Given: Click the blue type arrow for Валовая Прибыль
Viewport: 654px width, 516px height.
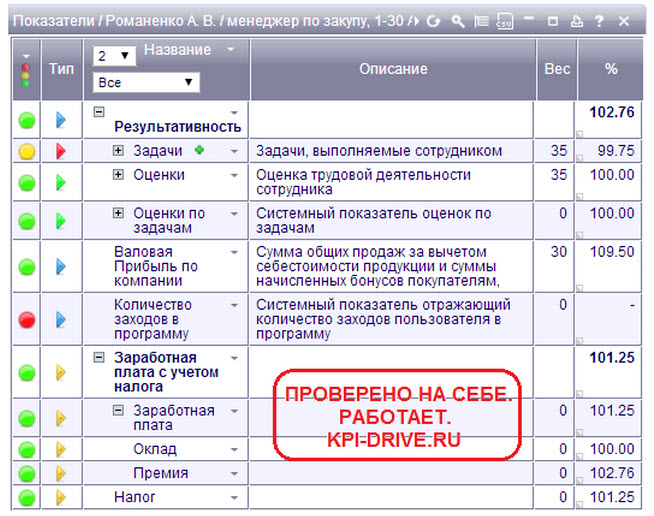Looking at the screenshot, I should (61, 266).
